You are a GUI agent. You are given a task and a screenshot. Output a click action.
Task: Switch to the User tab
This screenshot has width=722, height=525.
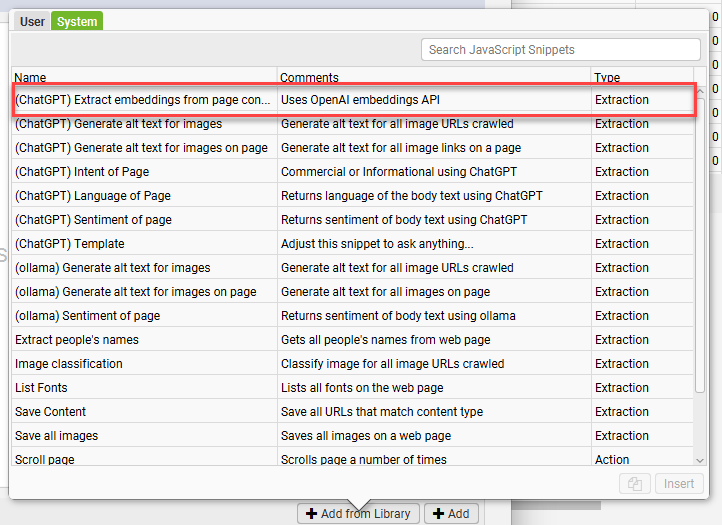click(x=32, y=21)
